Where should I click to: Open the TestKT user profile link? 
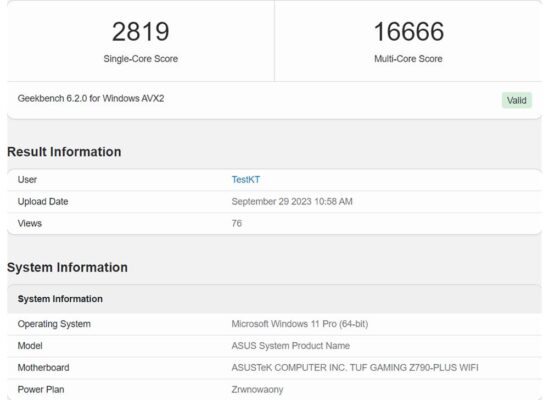[246, 180]
